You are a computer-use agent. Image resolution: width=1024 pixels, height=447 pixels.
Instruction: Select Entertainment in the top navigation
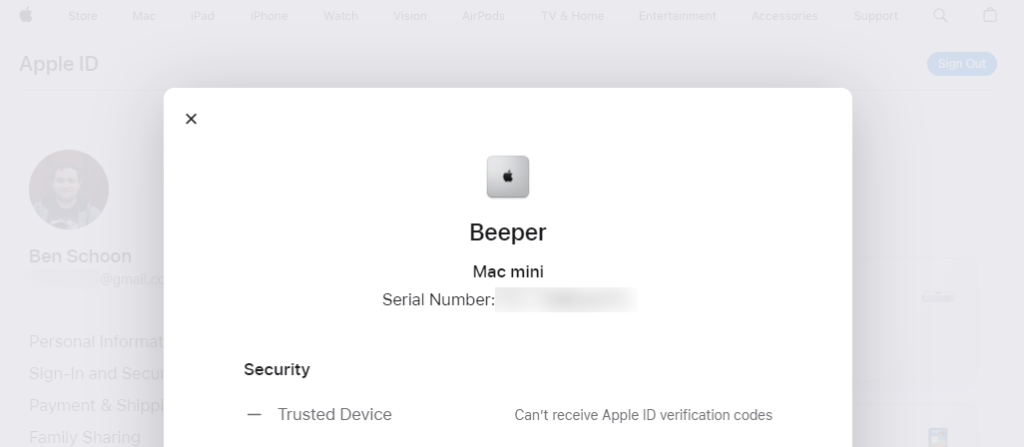[x=677, y=16]
